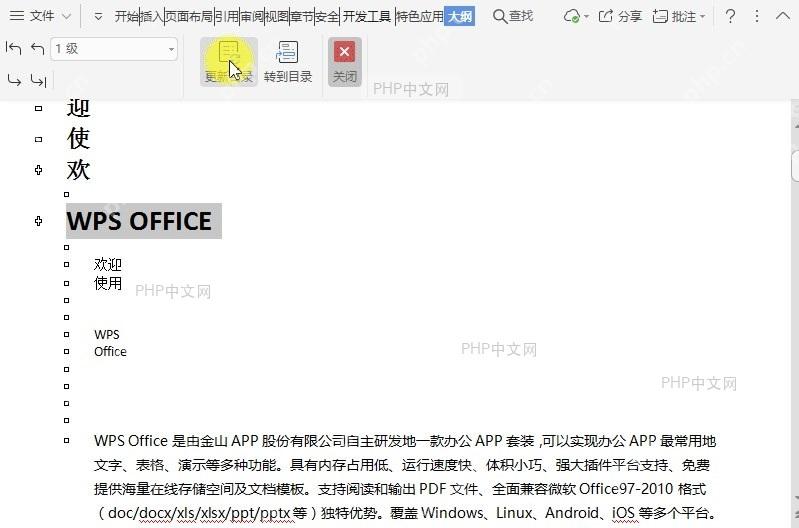799x528 pixels.
Task: Open the 章节 tab
Action: tap(302, 16)
